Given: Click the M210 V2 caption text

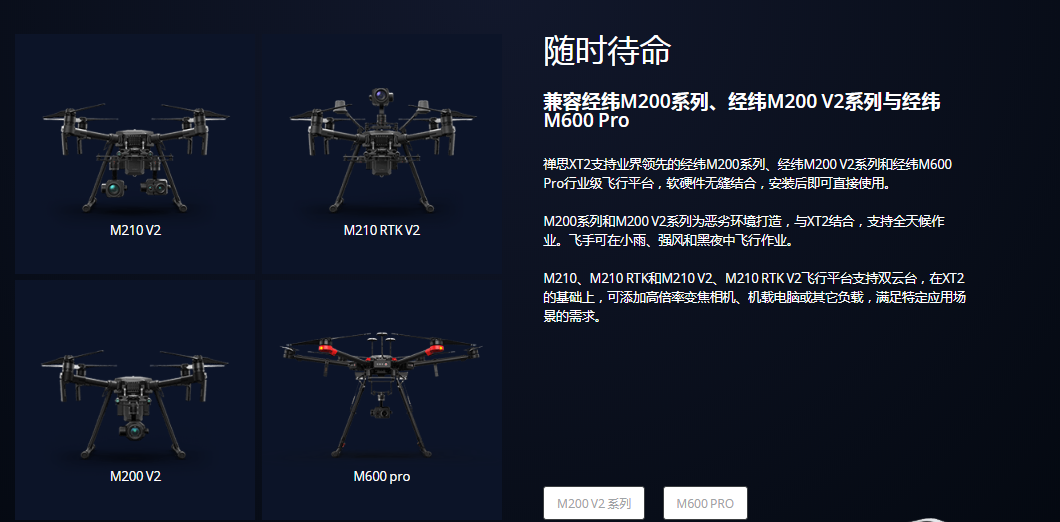Looking at the screenshot, I should point(136,230).
